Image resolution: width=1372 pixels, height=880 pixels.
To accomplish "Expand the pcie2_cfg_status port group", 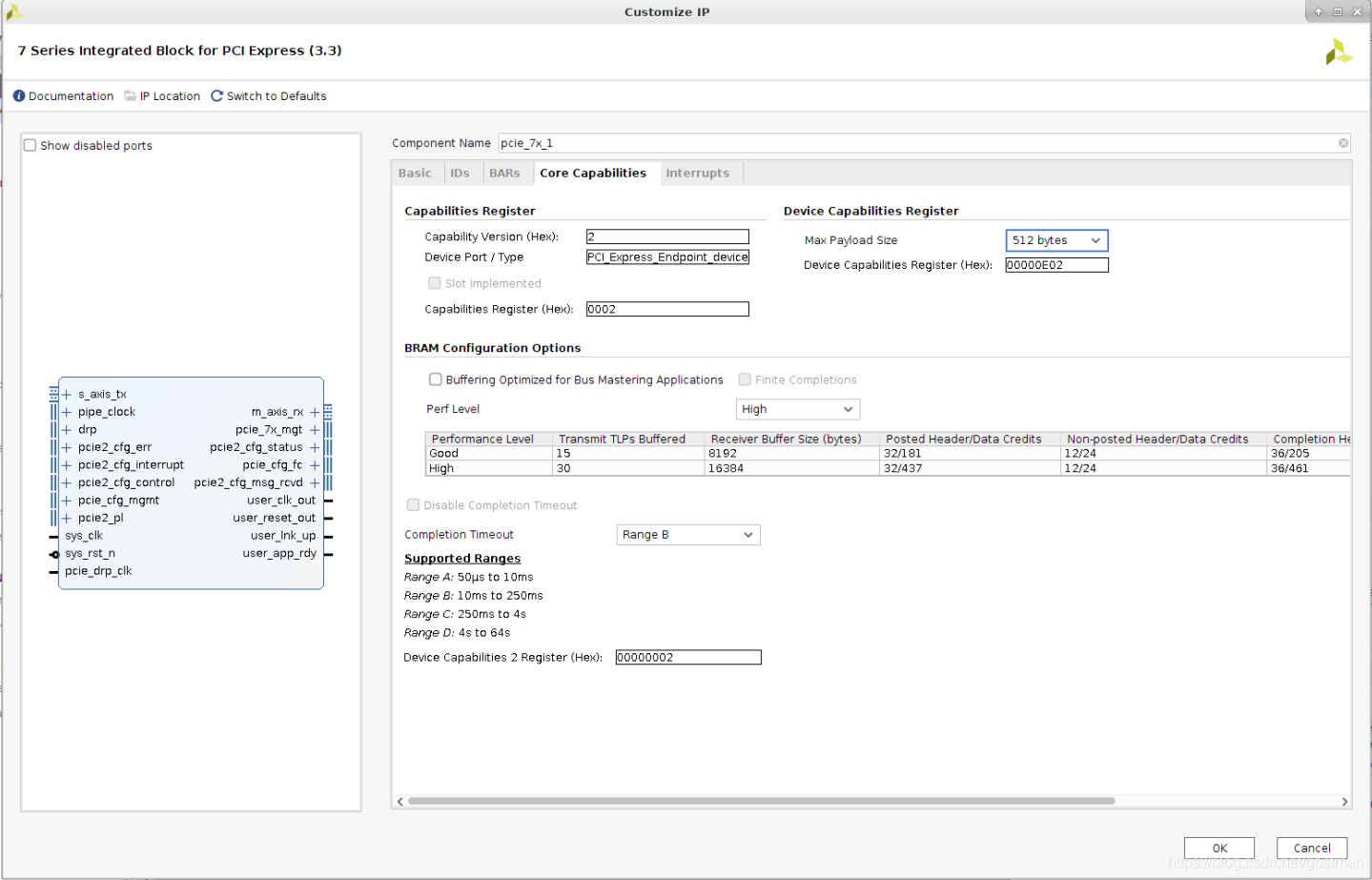I will tap(315, 447).
